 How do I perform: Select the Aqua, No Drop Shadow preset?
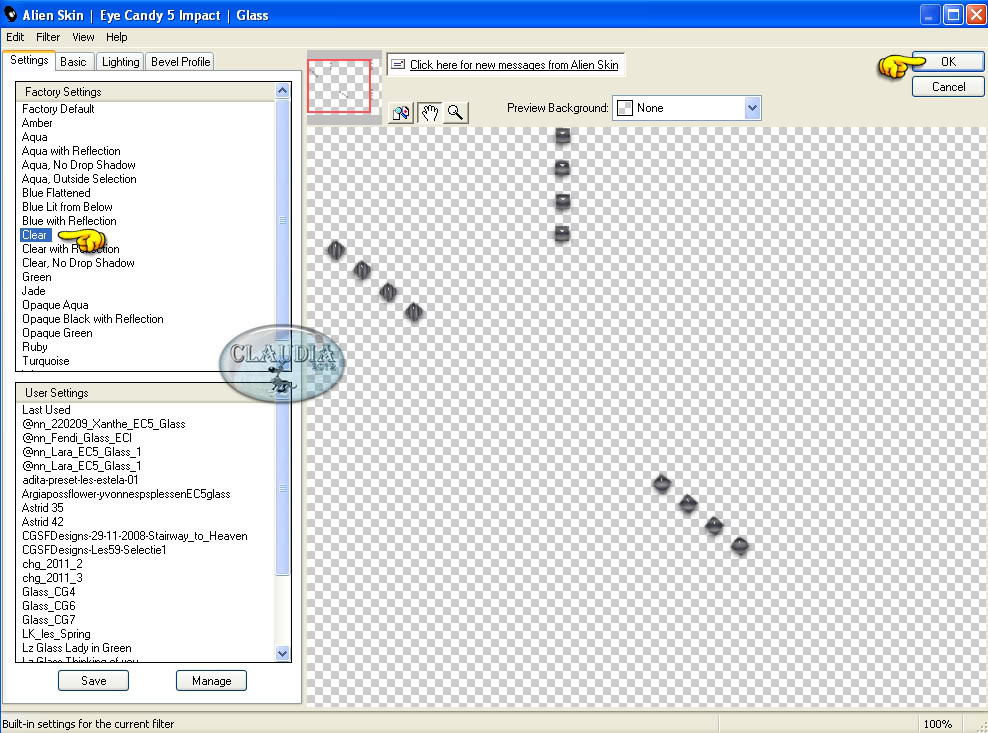79,164
